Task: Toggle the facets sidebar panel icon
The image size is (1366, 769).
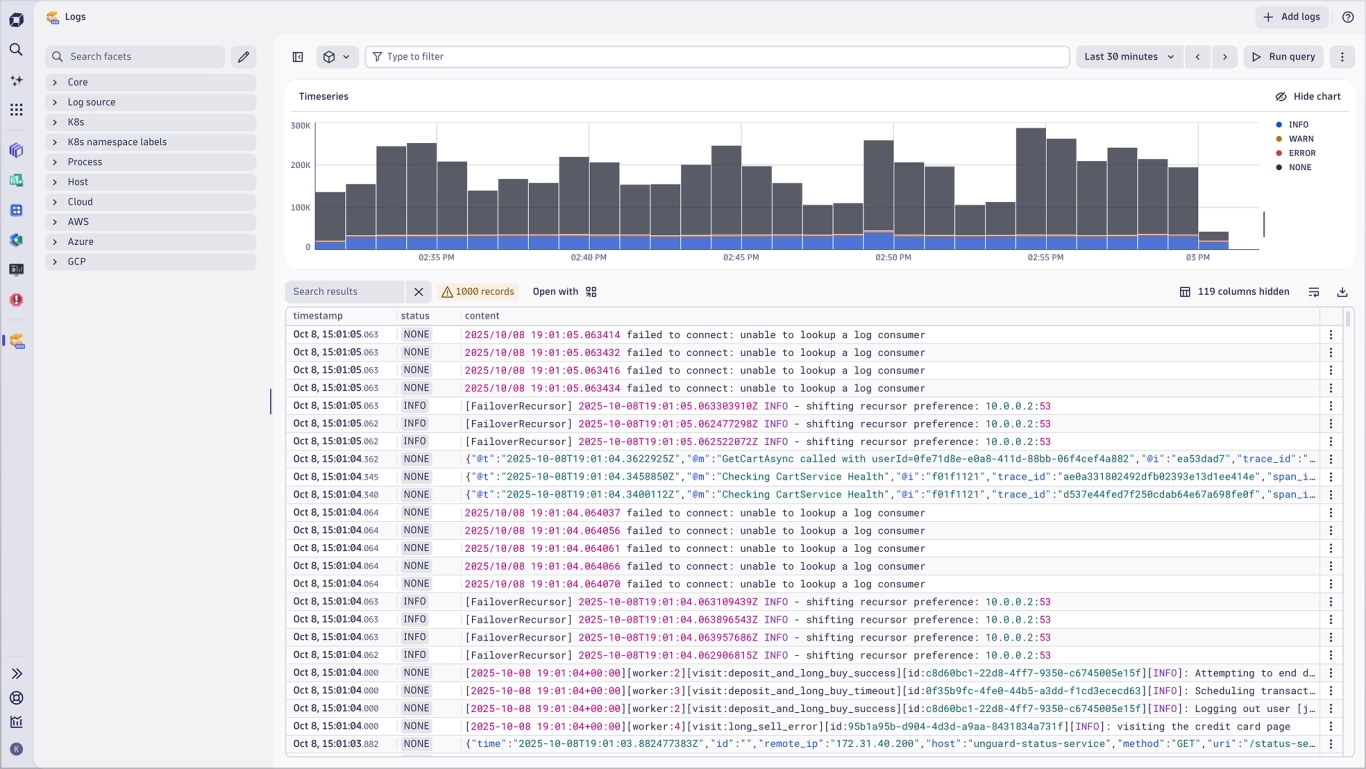Action: [298, 57]
